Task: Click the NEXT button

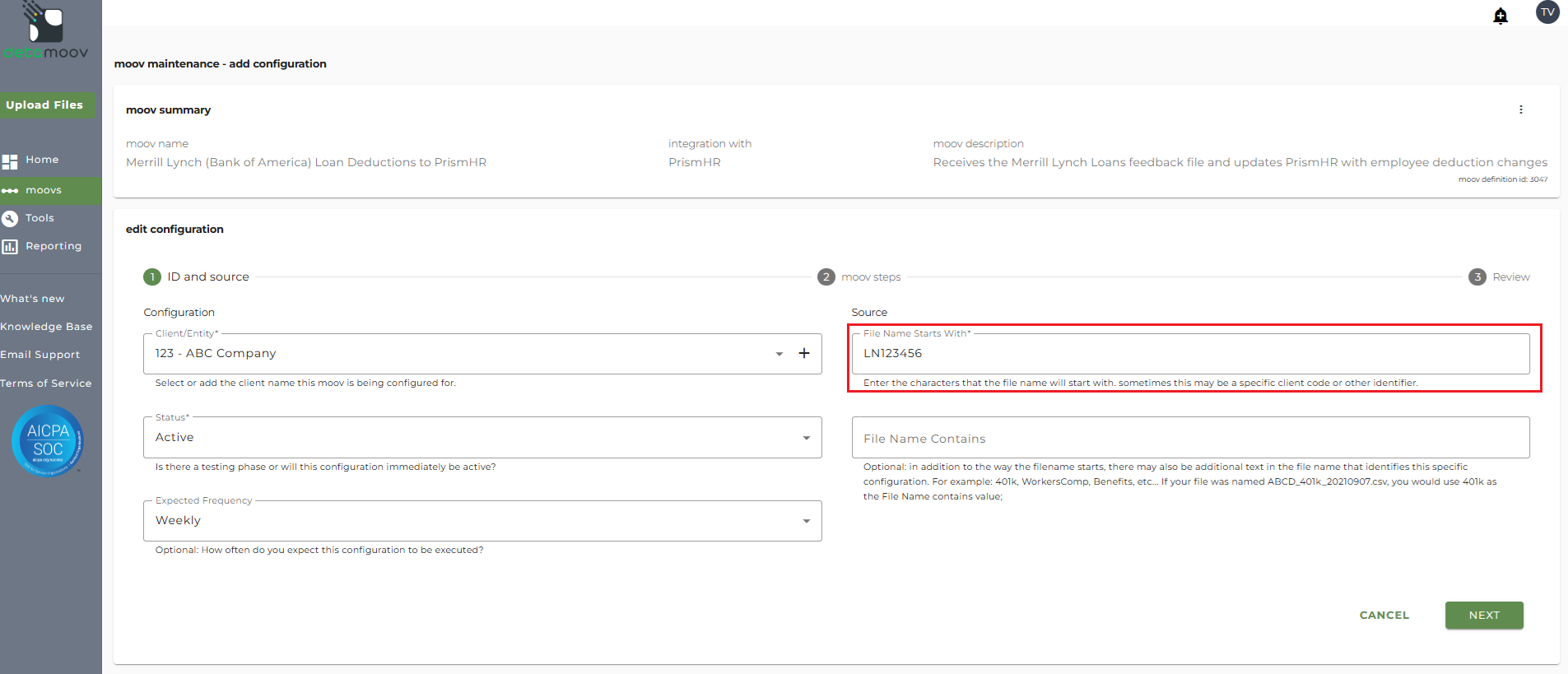Action: point(1484,616)
